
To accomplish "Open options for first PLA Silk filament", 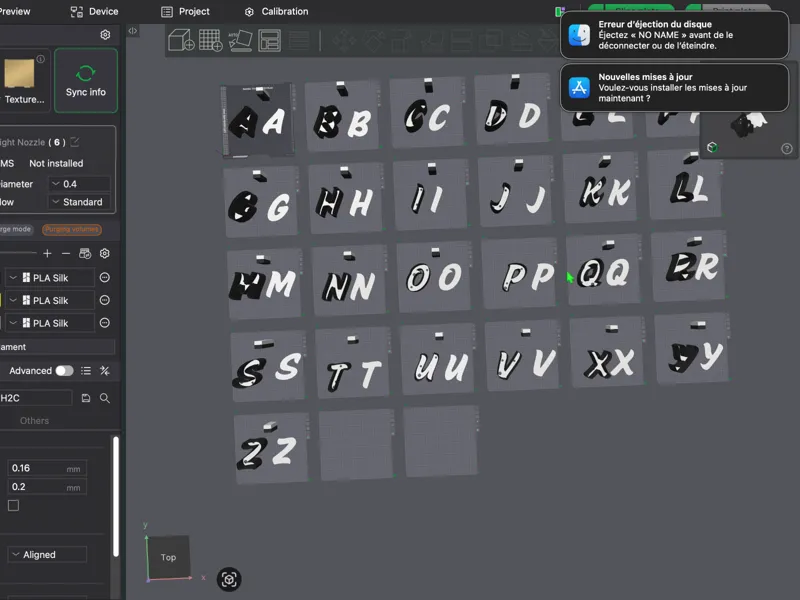I will click(x=105, y=278).
